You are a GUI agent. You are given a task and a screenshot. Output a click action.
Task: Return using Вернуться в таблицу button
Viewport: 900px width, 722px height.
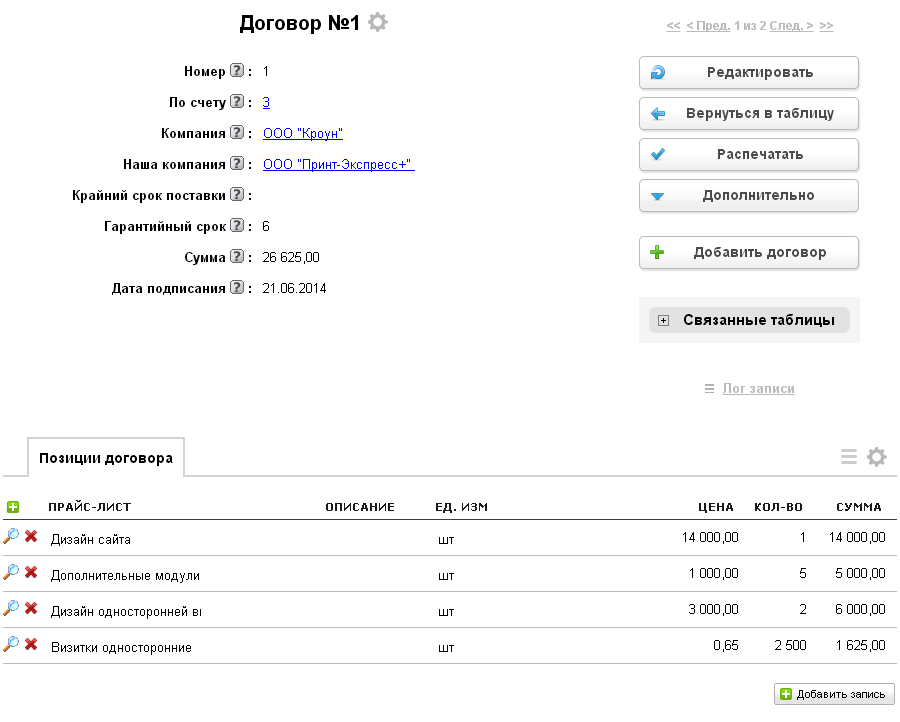[749, 113]
